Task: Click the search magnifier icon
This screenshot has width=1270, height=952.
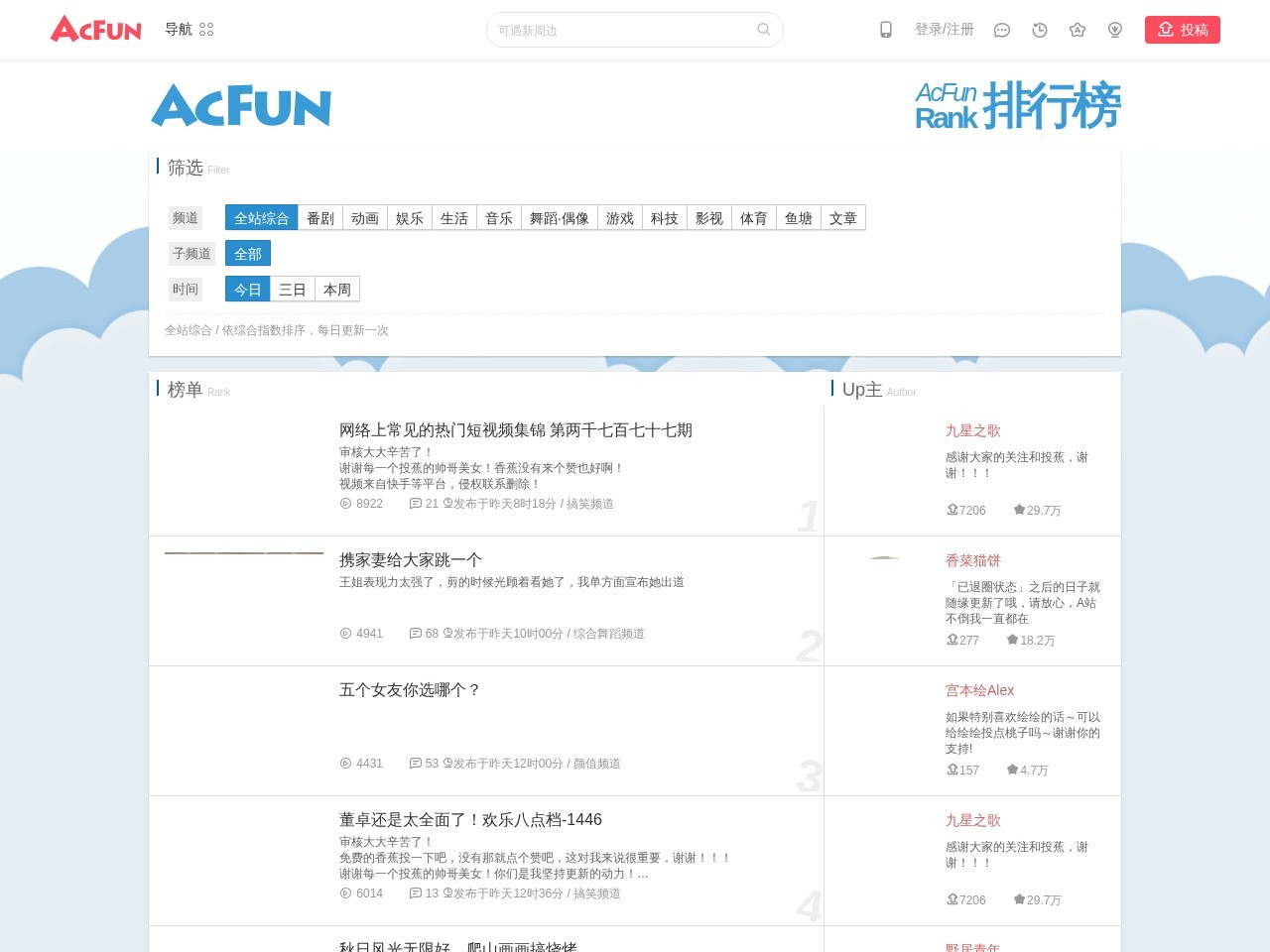Action: (763, 30)
